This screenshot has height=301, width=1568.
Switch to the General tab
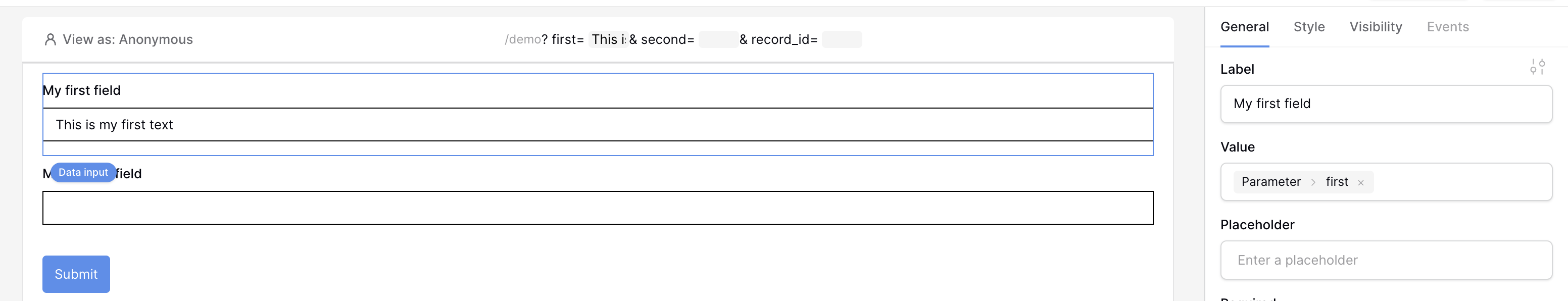tap(1244, 27)
